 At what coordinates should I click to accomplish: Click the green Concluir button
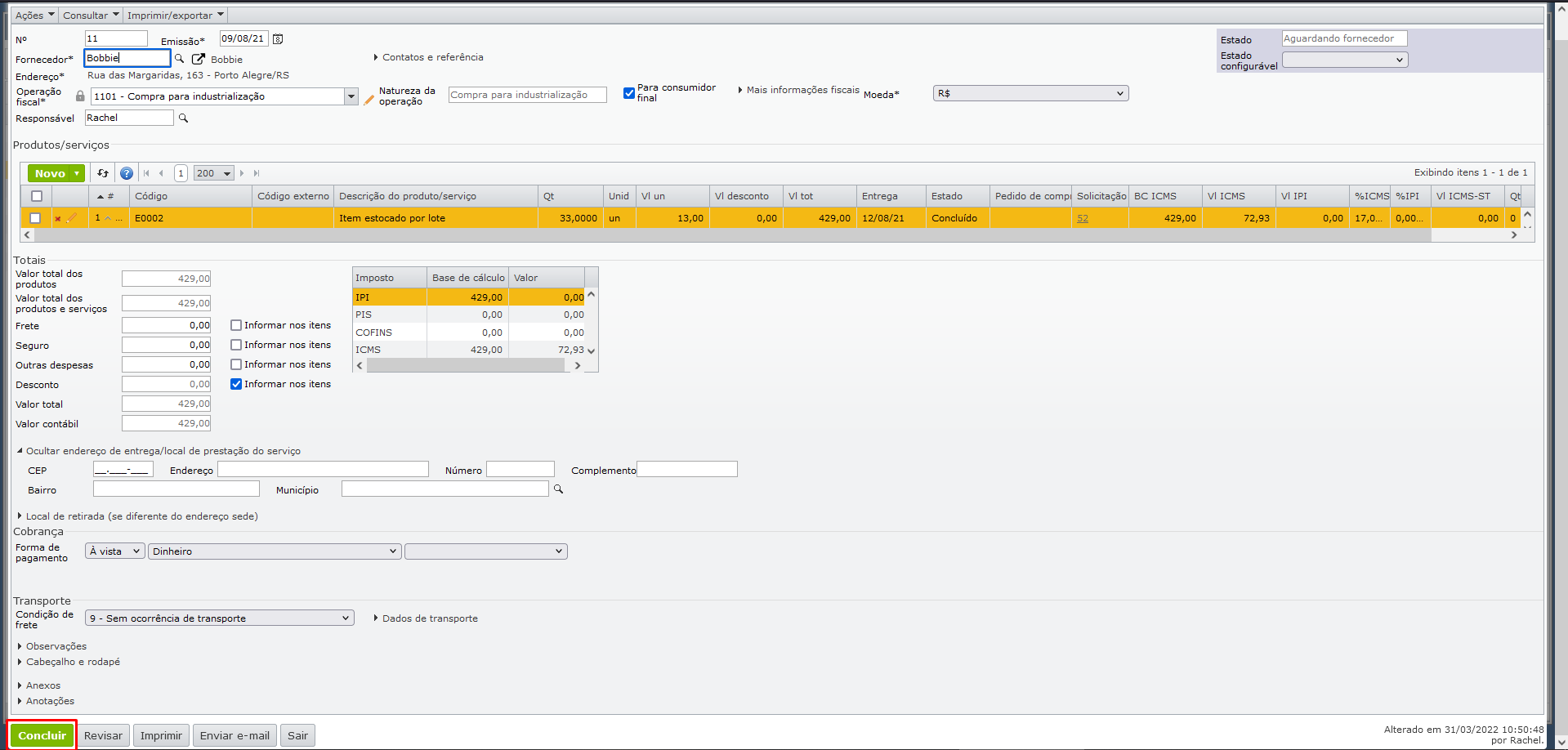[x=42, y=735]
